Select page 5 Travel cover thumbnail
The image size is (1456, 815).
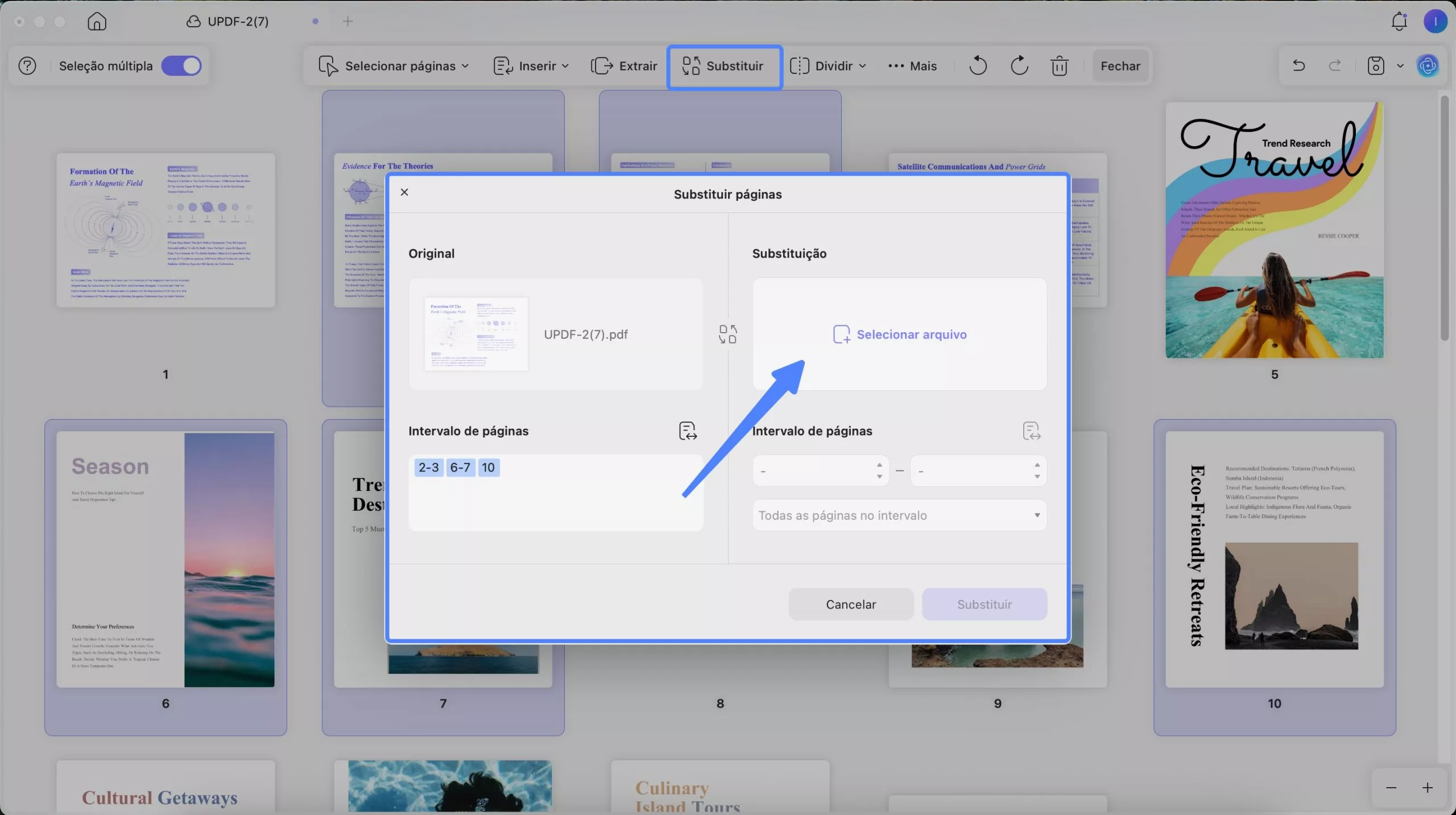1275,230
